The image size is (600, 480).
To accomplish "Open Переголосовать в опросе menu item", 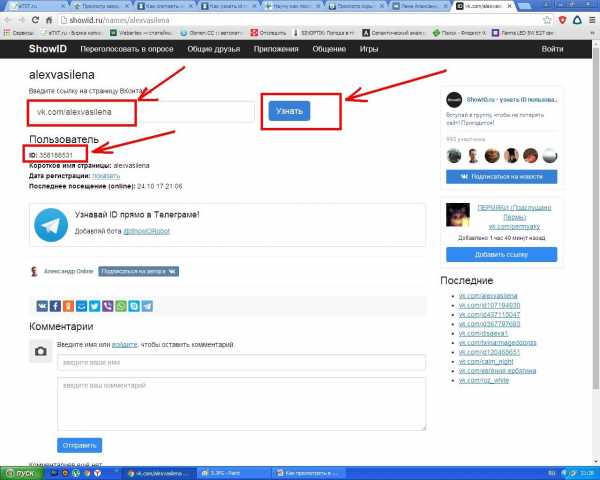I will coord(127,49).
